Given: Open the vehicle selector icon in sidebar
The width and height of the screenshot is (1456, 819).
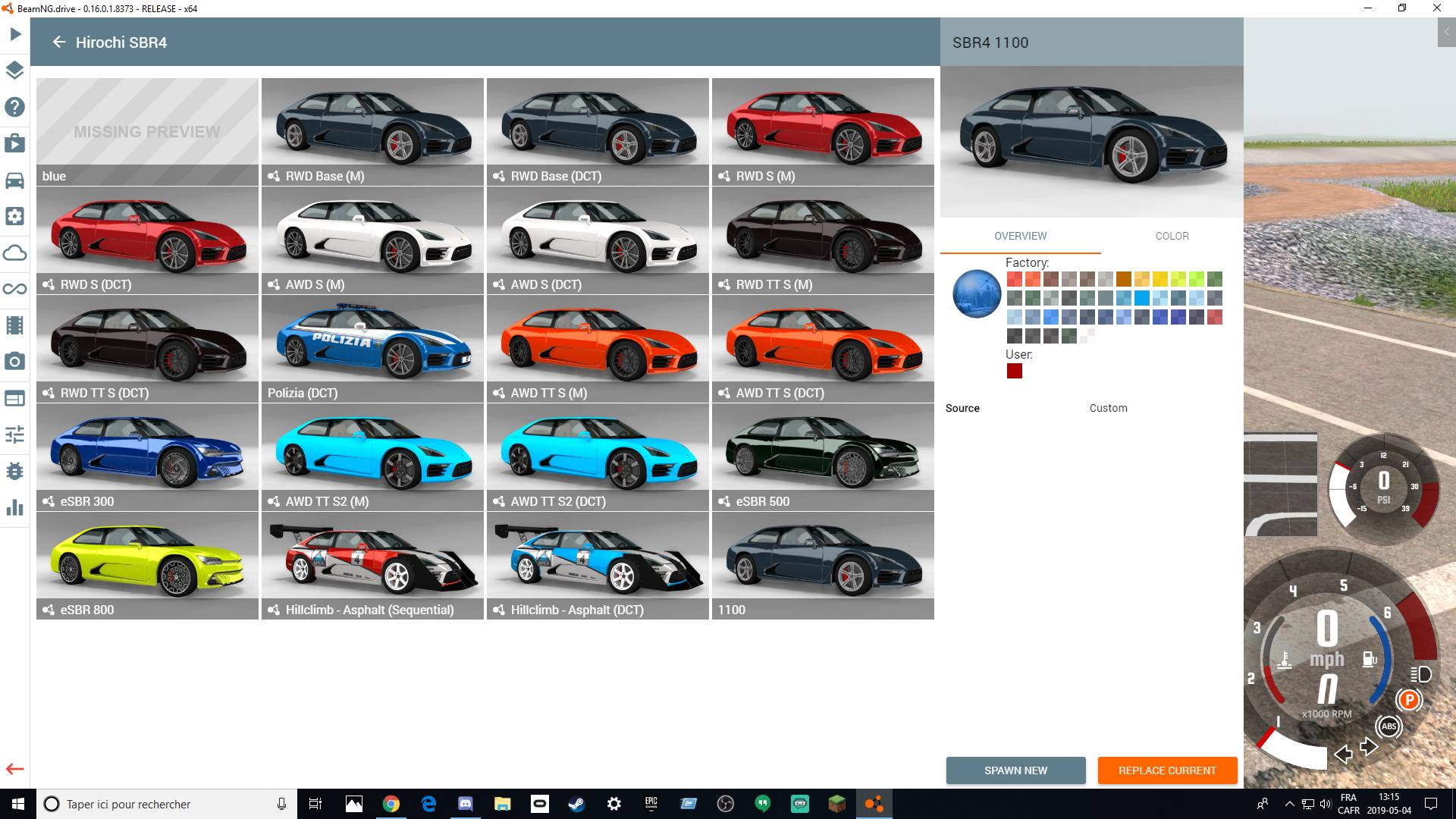Looking at the screenshot, I should click(x=14, y=179).
